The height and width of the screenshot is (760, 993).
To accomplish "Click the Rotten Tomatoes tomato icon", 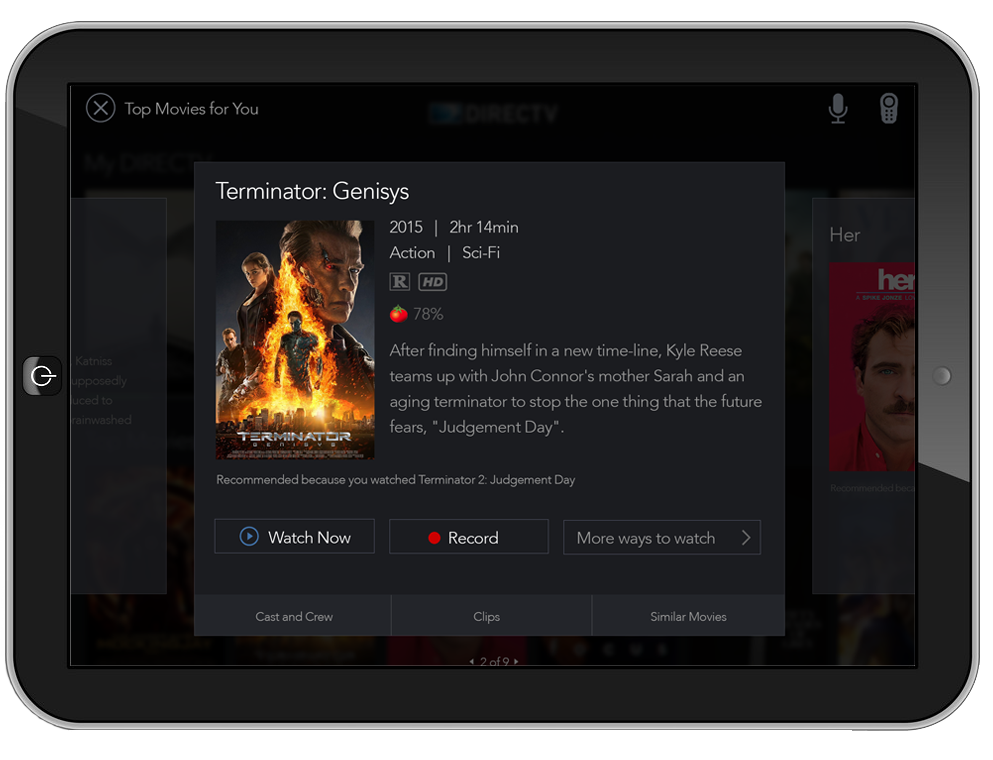I will point(398,314).
